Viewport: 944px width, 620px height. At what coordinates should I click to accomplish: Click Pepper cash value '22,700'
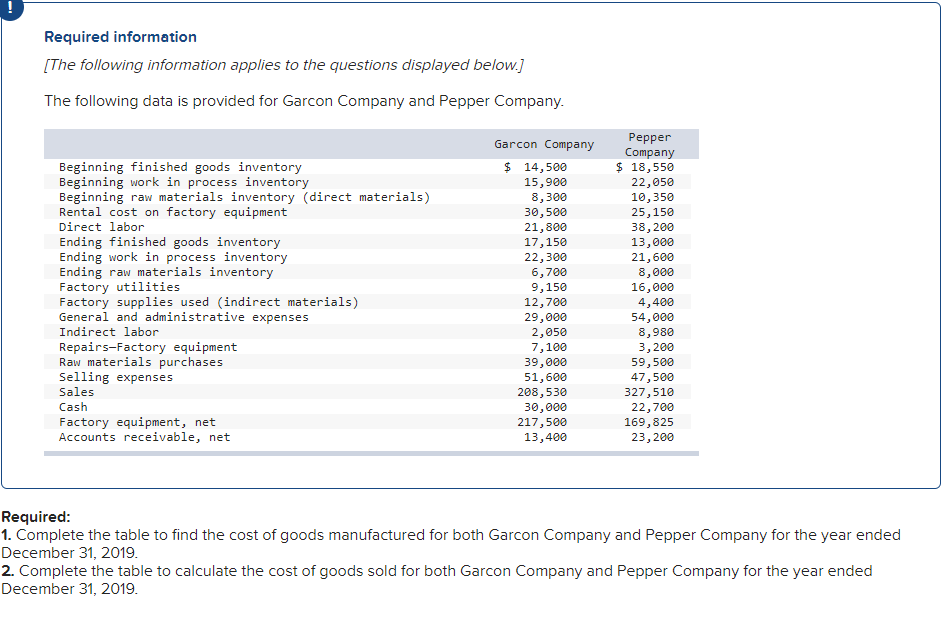click(x=652, y=408)
